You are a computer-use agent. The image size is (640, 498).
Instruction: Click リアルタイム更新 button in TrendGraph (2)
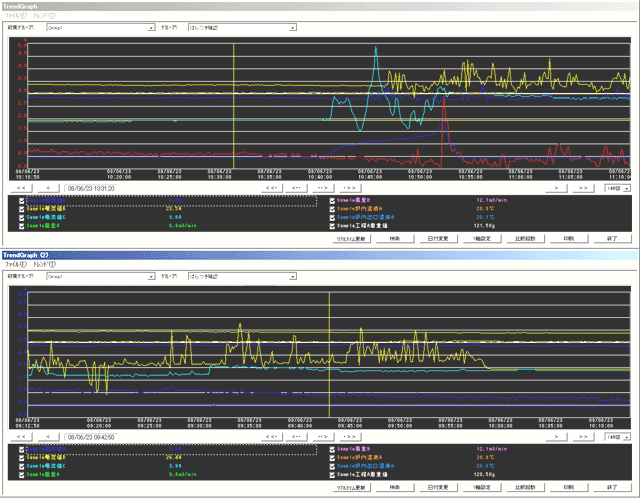351,487
